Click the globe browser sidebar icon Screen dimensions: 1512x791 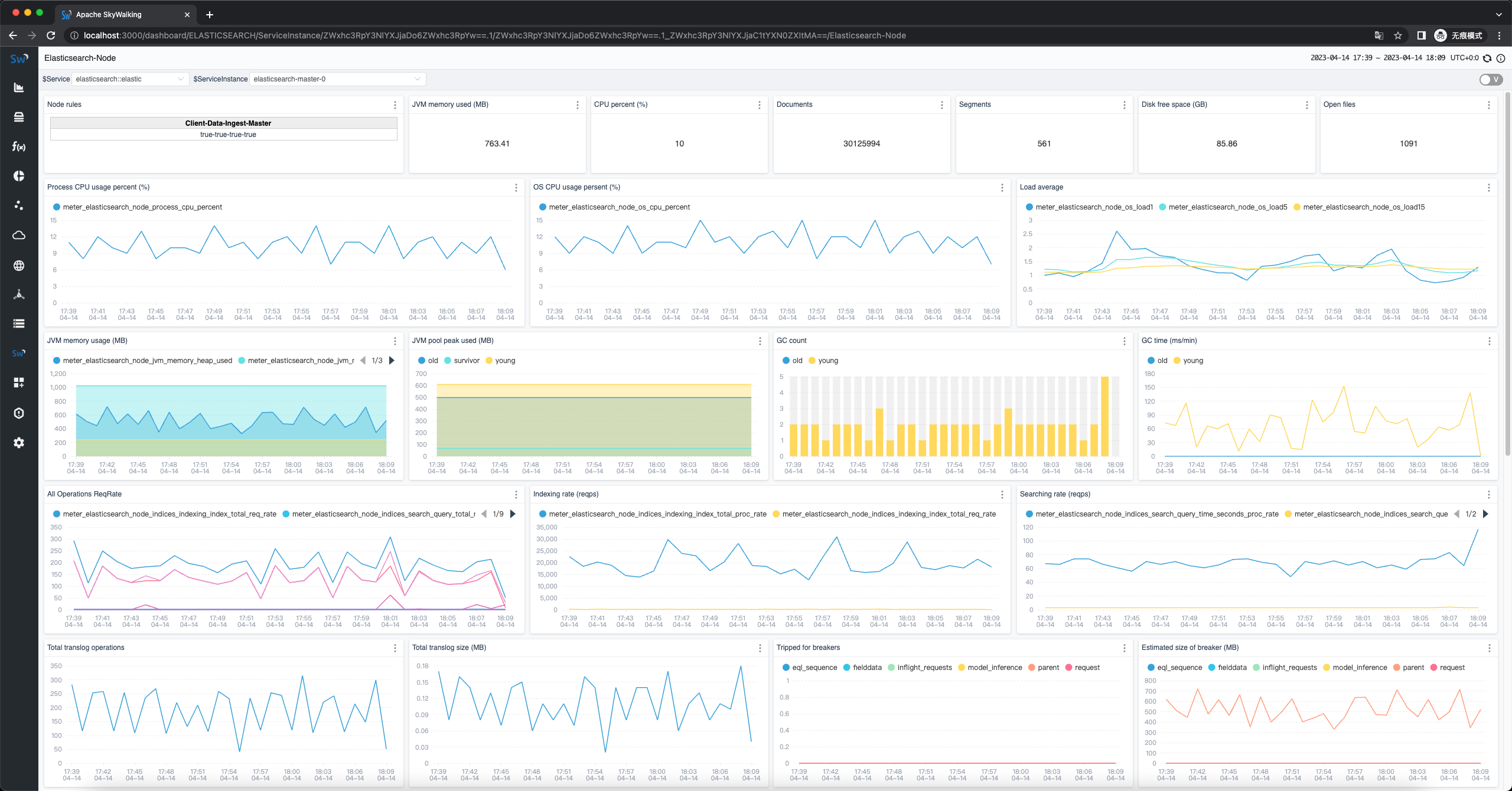click(19, 265)
